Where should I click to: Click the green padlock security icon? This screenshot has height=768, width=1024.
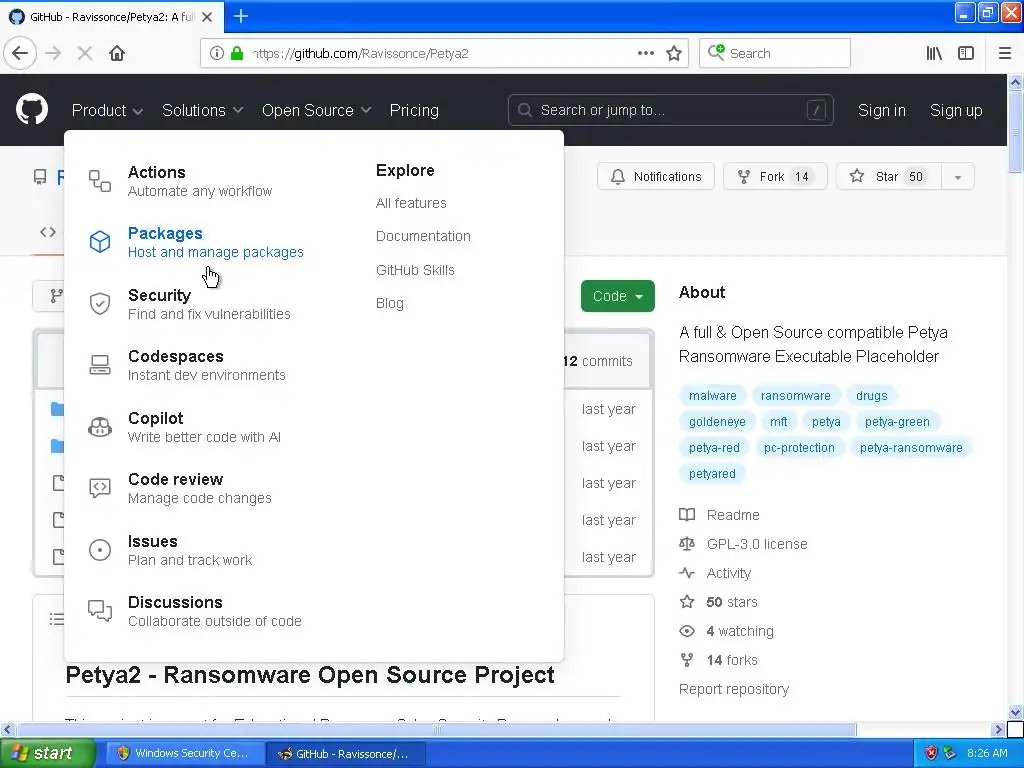[x=237, y=54]
